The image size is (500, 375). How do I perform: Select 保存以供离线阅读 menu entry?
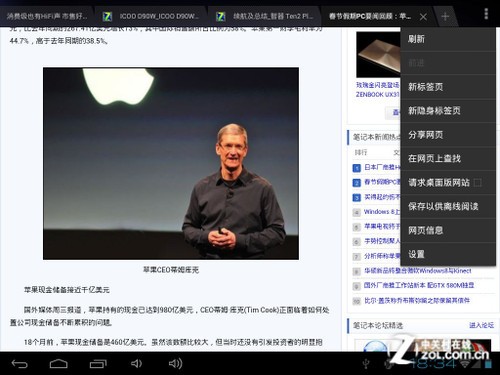click(x=448, y=206)
